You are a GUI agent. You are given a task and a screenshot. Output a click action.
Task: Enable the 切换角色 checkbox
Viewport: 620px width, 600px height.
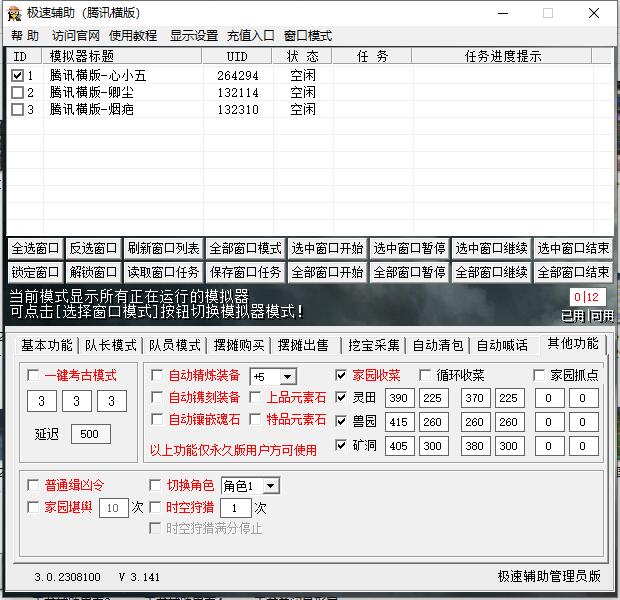click(155, 485)
